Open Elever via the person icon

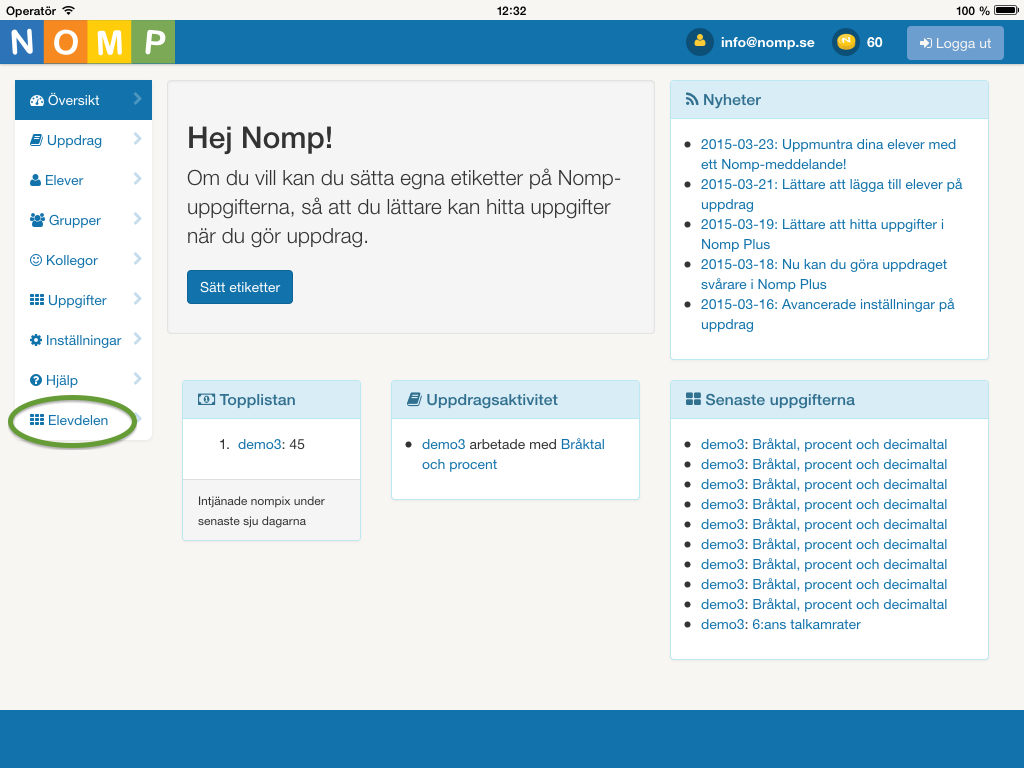coord(34,180)
